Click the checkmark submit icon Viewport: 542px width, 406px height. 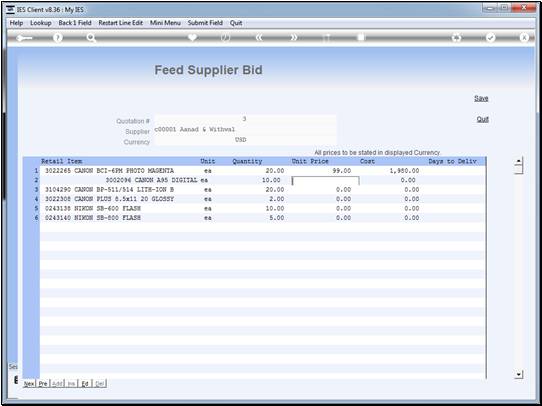490,38
